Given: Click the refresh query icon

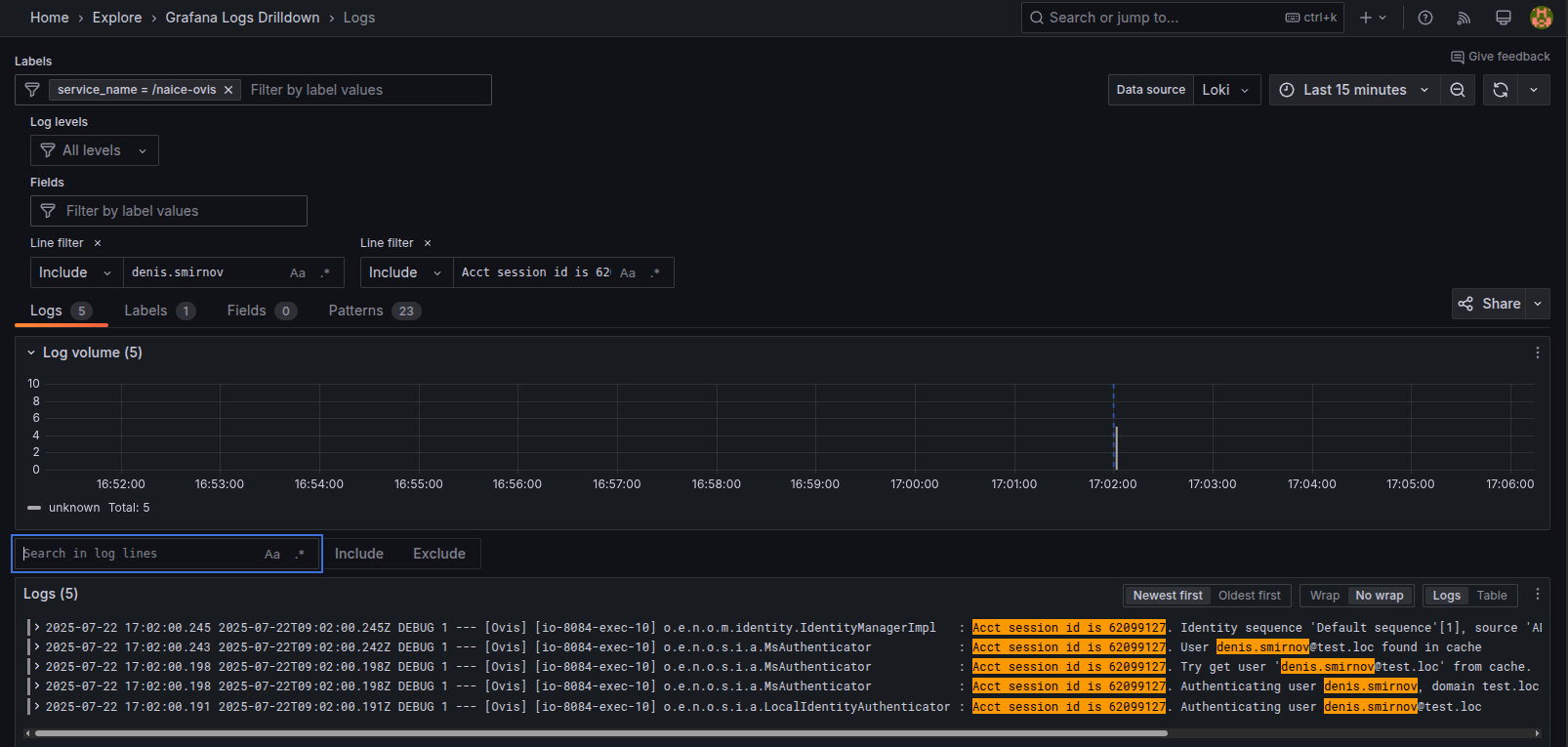Looking at the screenshot, I should (x=1501, y=90).
